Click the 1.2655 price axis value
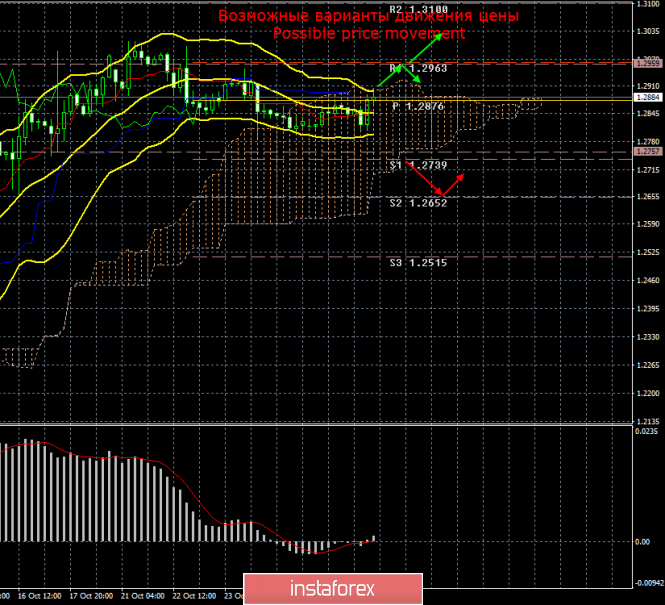The height and width of the screenshot is (605, 665). point(648,197)
